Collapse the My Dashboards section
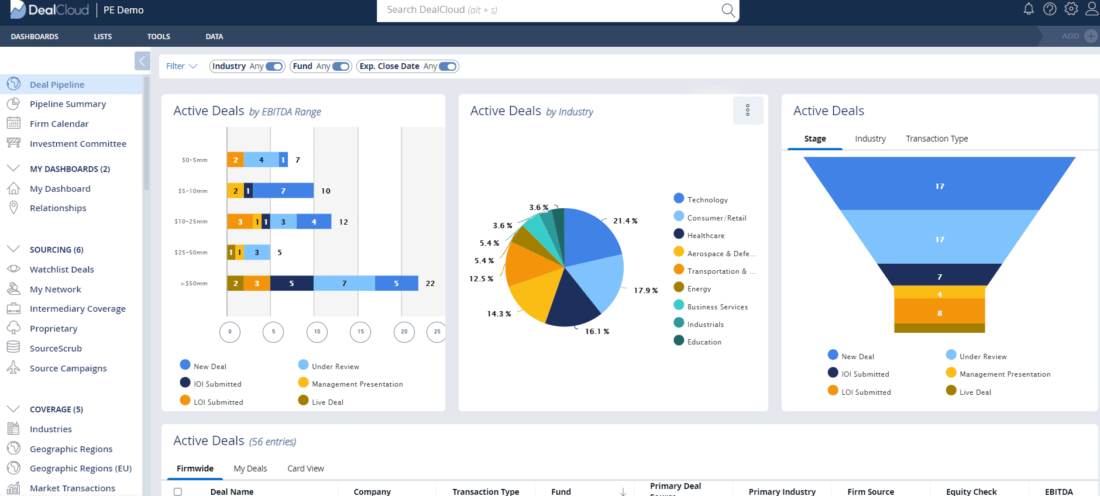 [x=14, y=169]
